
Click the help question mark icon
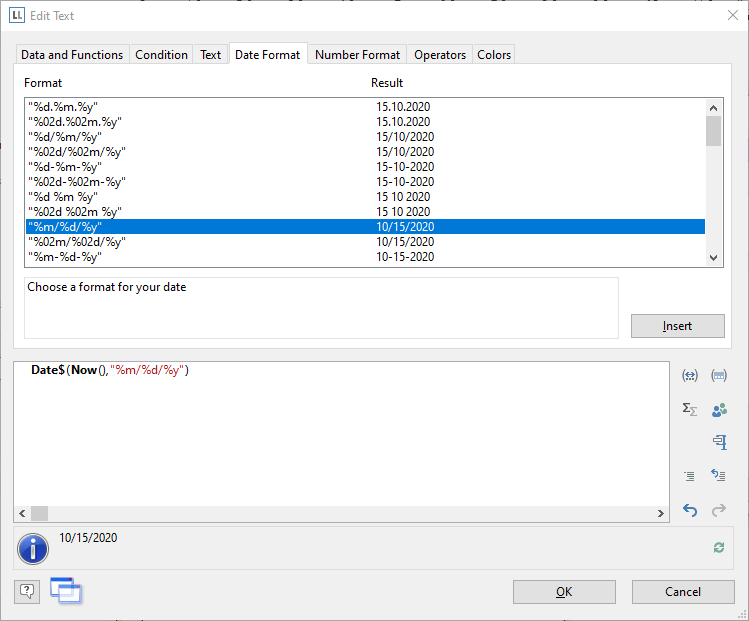coord(27,591)
